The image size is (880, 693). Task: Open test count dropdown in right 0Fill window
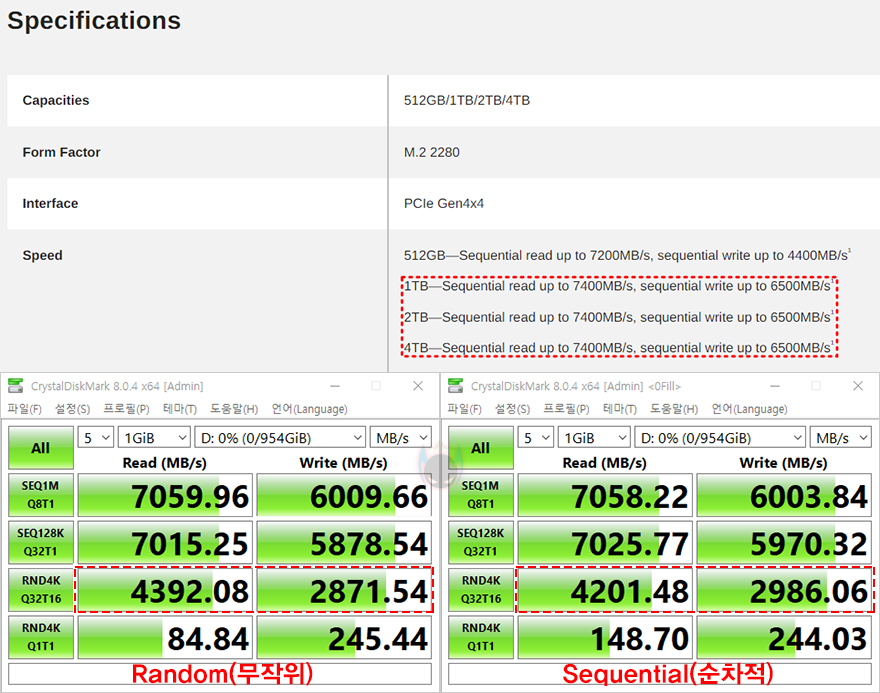[536, 438]
